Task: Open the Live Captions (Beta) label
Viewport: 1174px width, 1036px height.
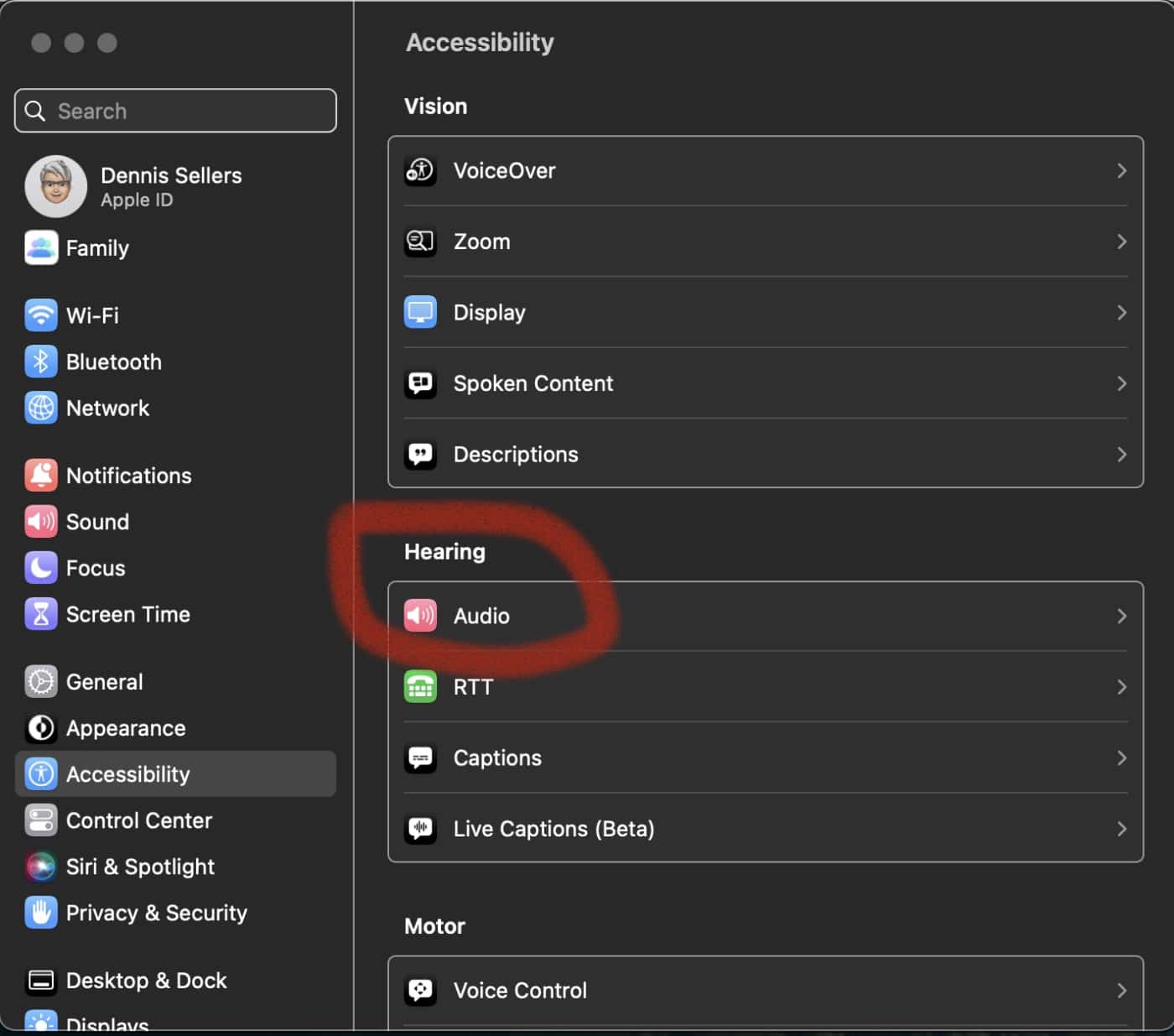Action: [553, 829]
